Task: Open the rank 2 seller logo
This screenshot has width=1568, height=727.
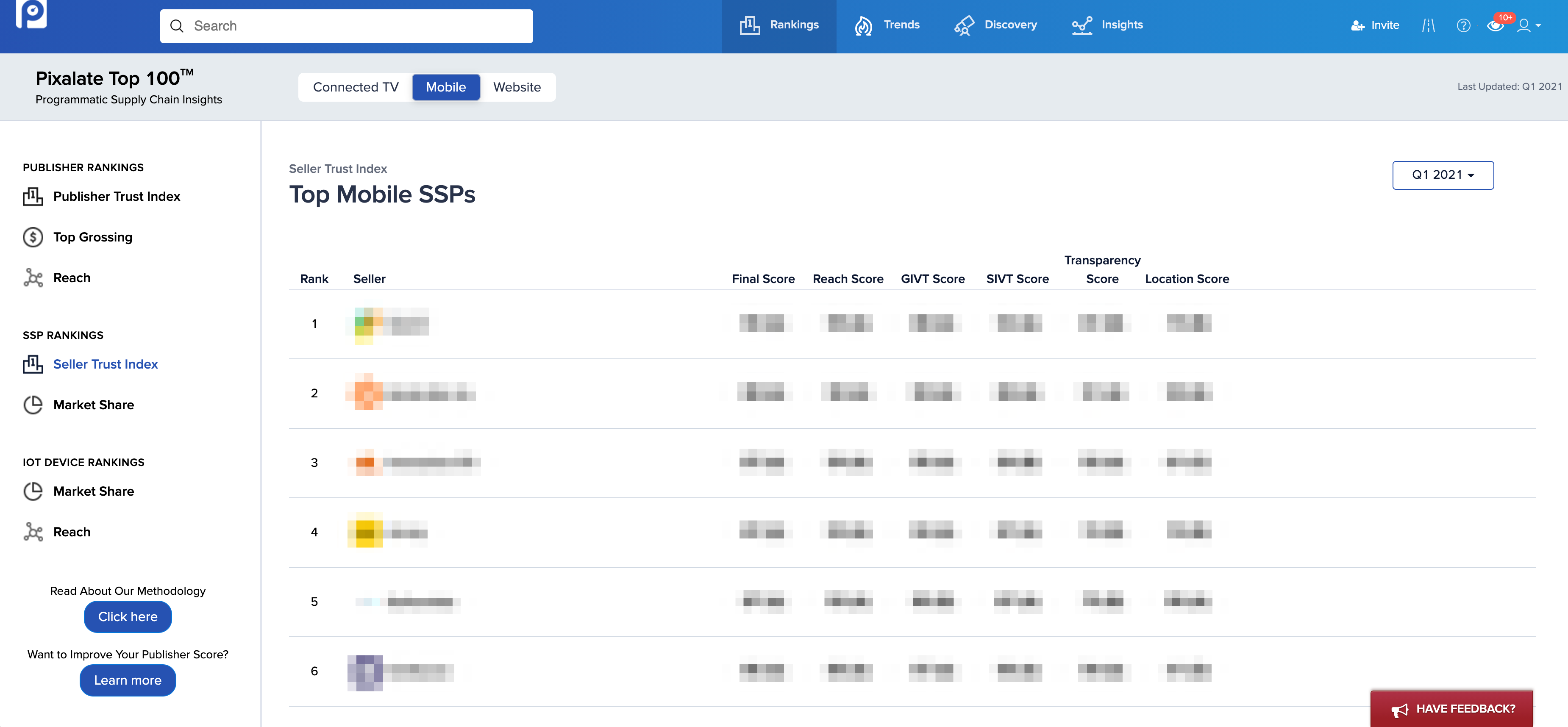Action: click(x=365, y=392)
